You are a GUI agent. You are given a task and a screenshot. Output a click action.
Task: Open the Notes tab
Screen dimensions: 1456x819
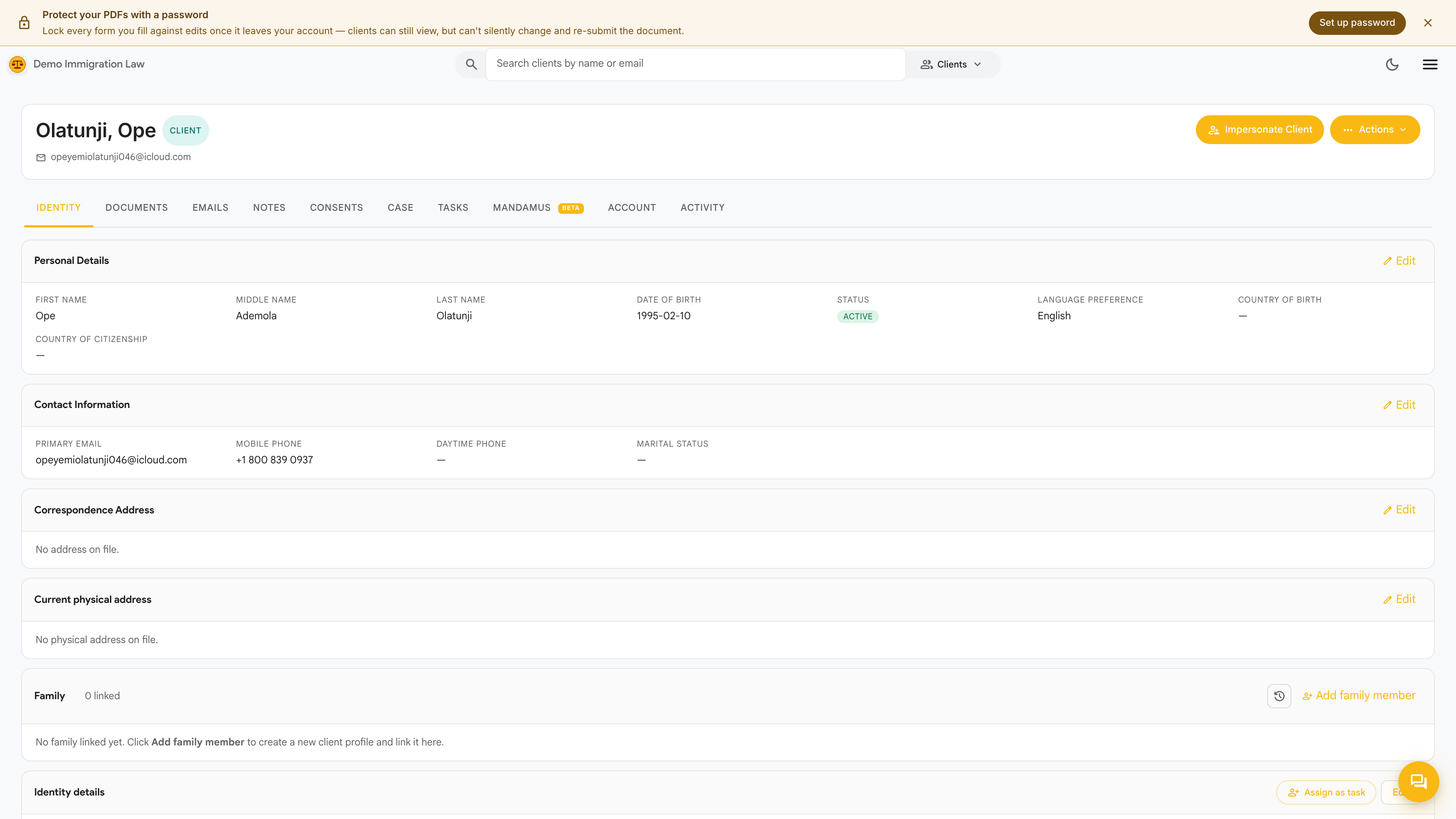tap(269, 207)
